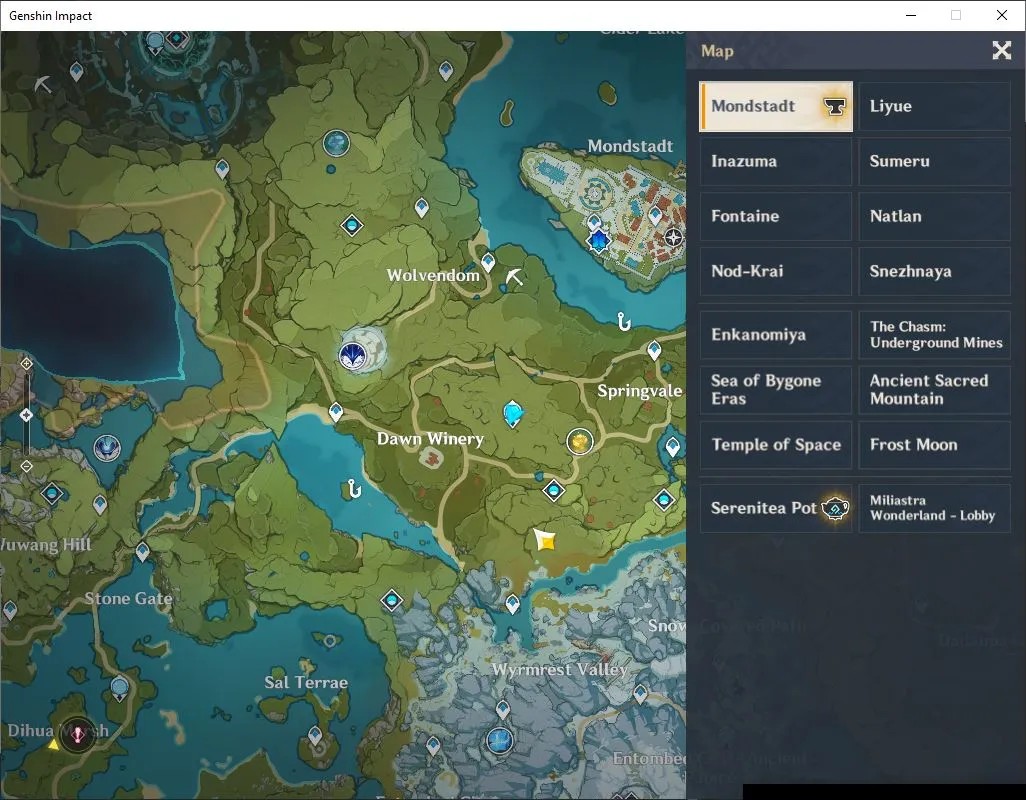Viewport: 1026px width, 800px height.
Task: Click the Sal Terrae map label
Action: tap(306, 682)
